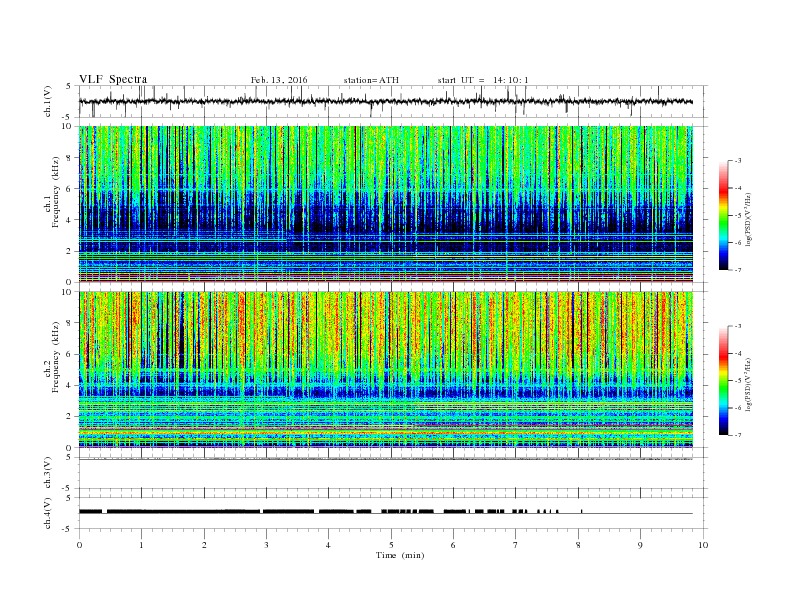Click time axis tick label "5"

point(391,545)
